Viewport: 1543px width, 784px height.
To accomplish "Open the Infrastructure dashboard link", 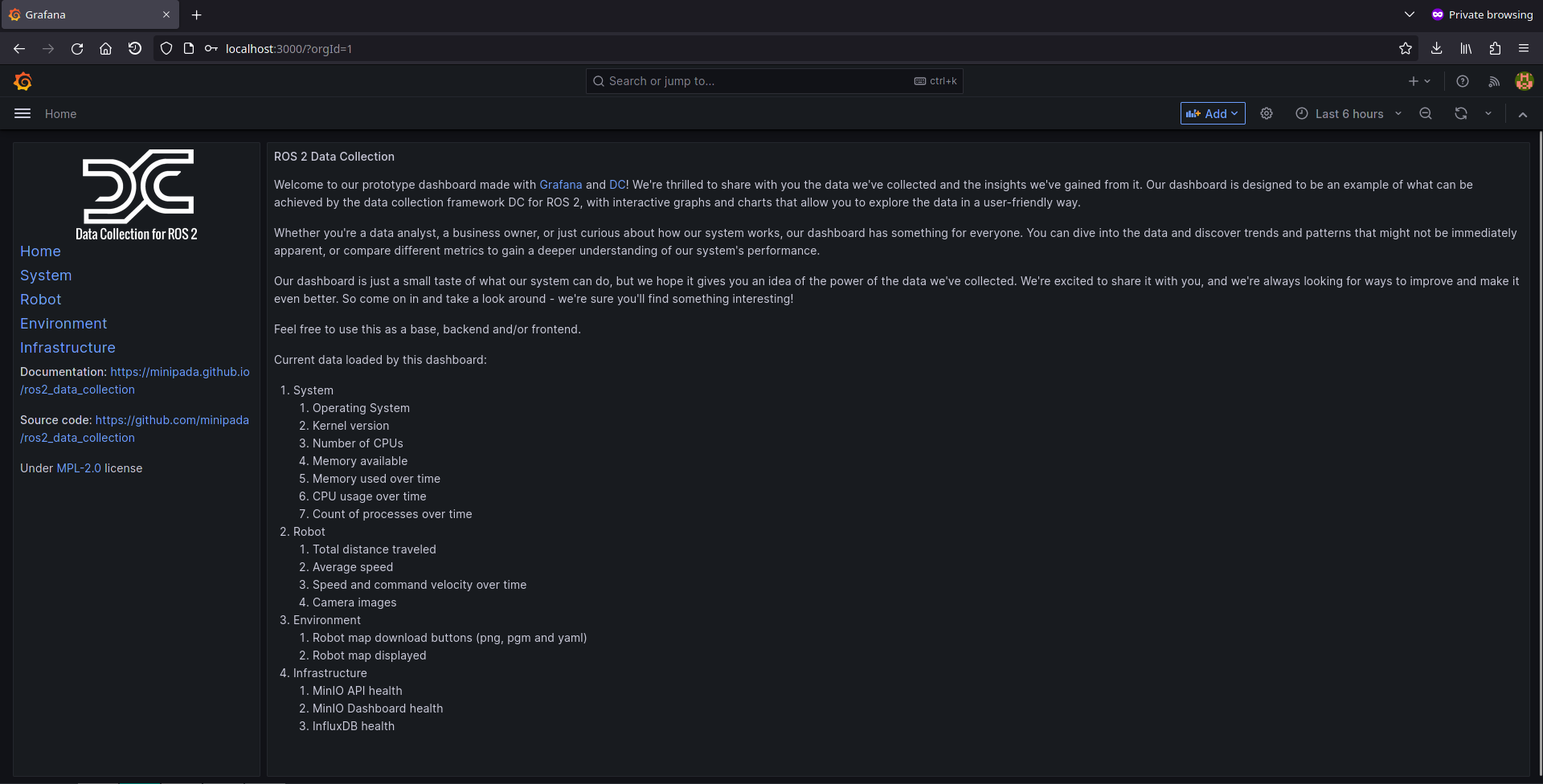I will coord(68,348).
